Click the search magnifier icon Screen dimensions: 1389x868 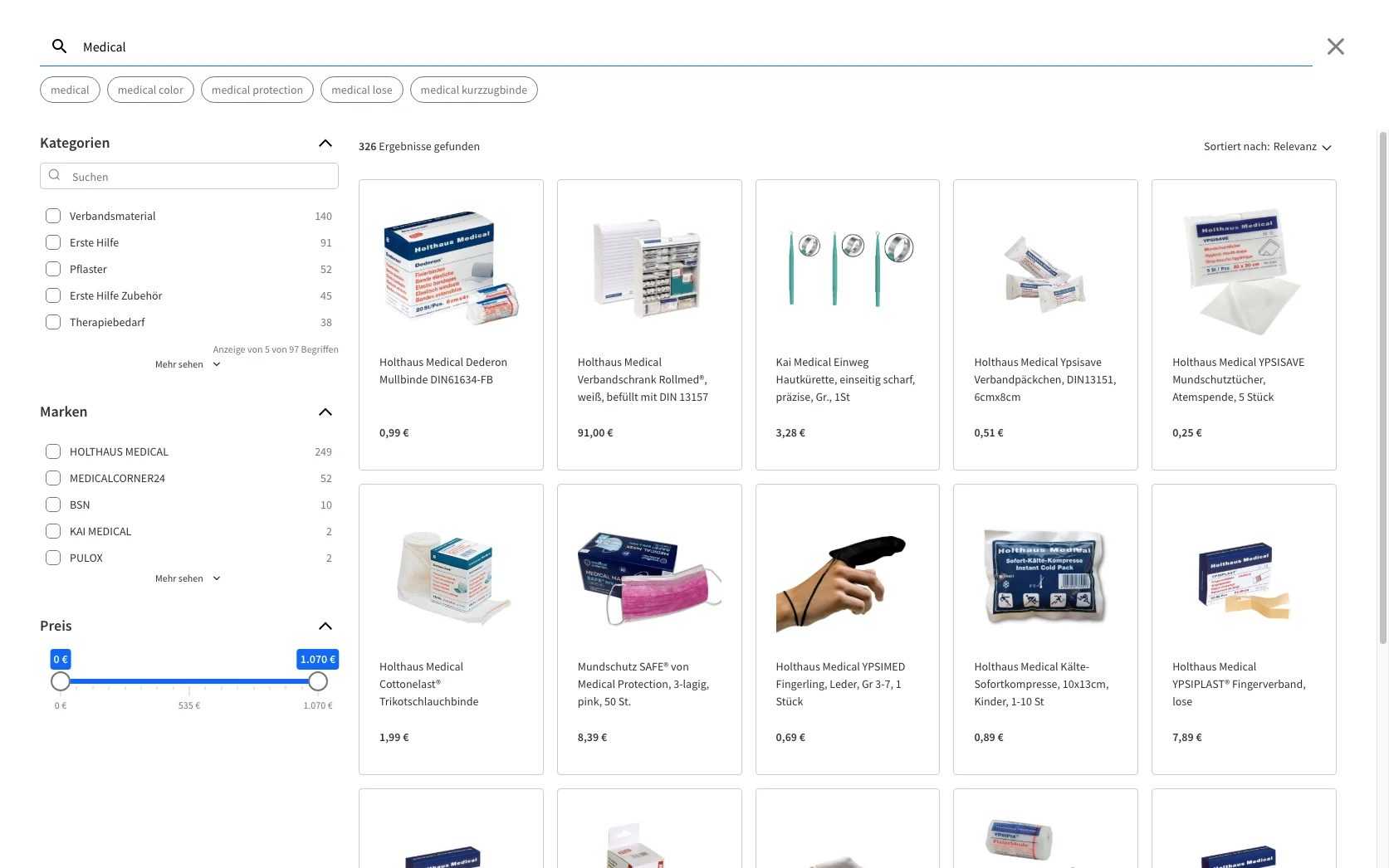pyautogui.click(x=59, y=46)
